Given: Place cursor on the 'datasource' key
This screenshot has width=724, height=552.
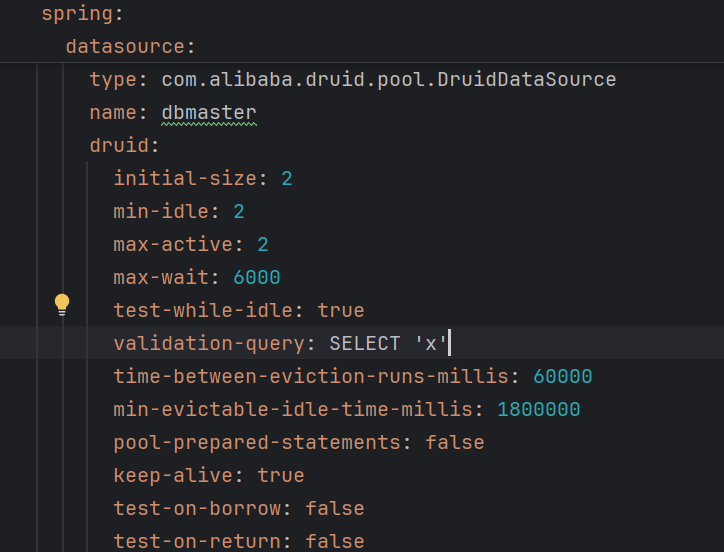Looking at the screenshot, I should [124, 47].
